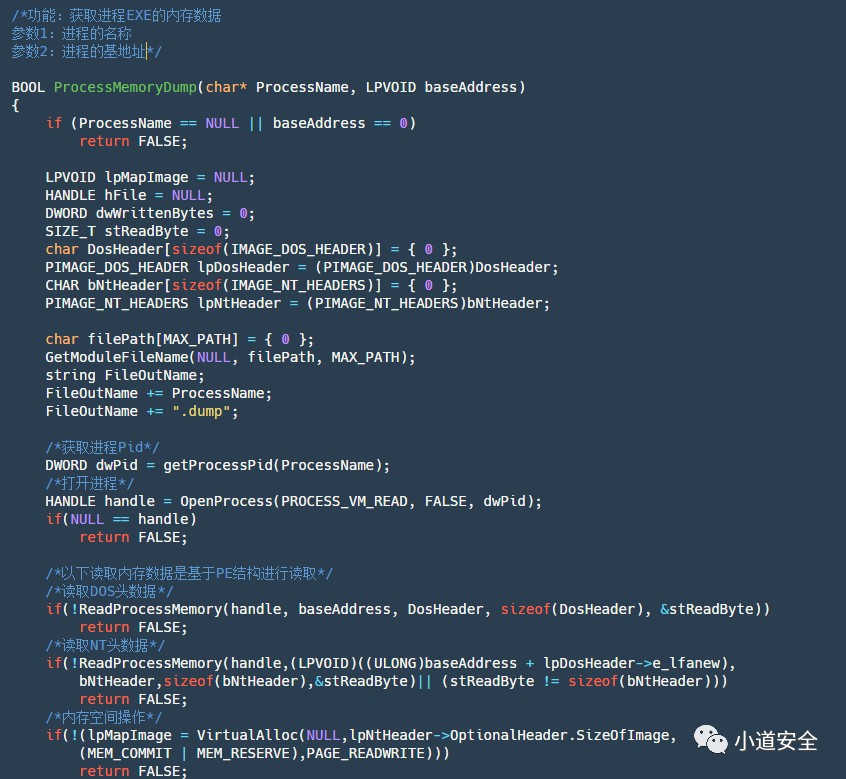The height and width of the screenshot is (779, 846).
Task: Click 'PROCESS_VM_READ' in the OpenProcess call
Action: tap(344, 501)
